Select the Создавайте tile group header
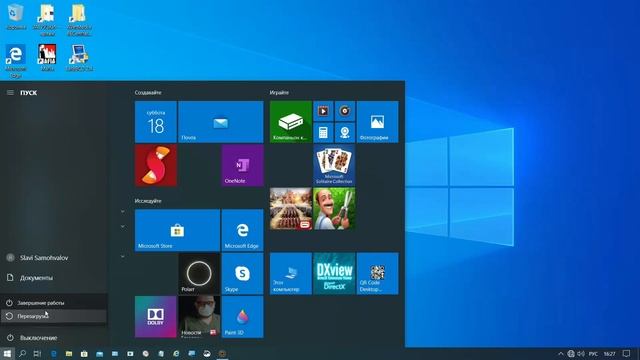The height and width of the screenshot is (360, 640). pyautogui.click(x=148, y=93)
